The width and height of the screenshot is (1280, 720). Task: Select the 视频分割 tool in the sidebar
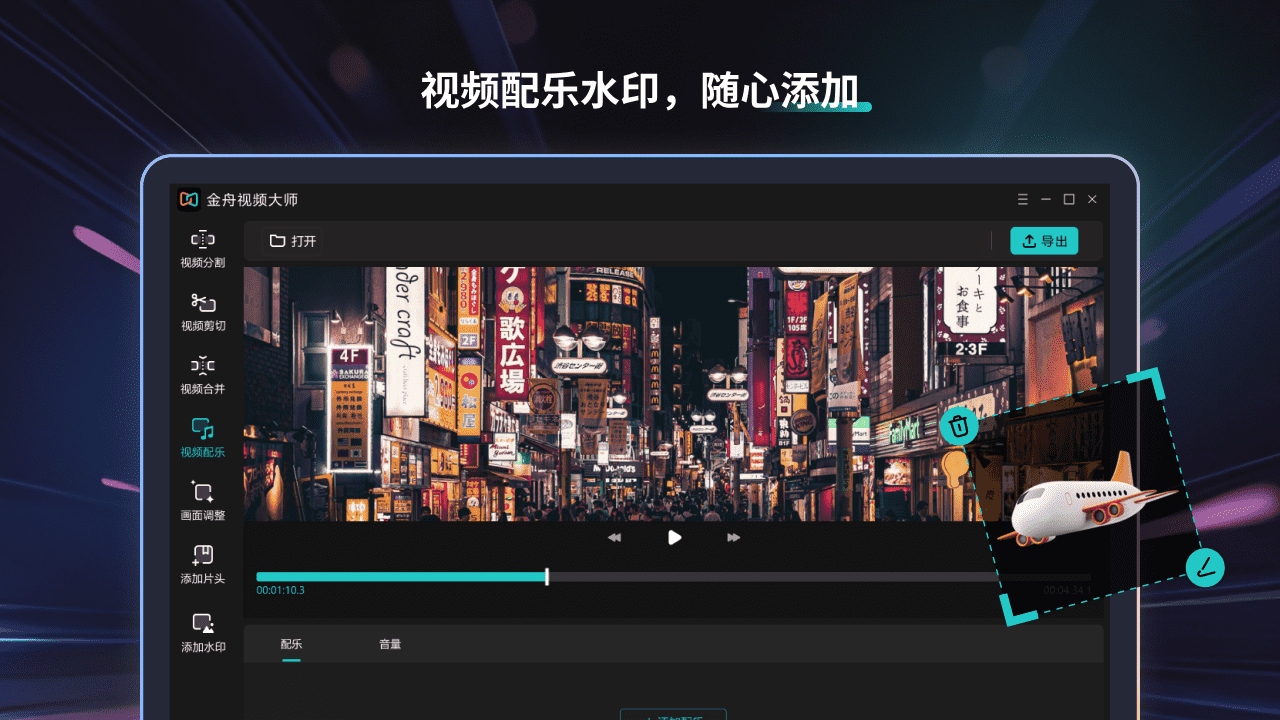click(x=202, y=248)
